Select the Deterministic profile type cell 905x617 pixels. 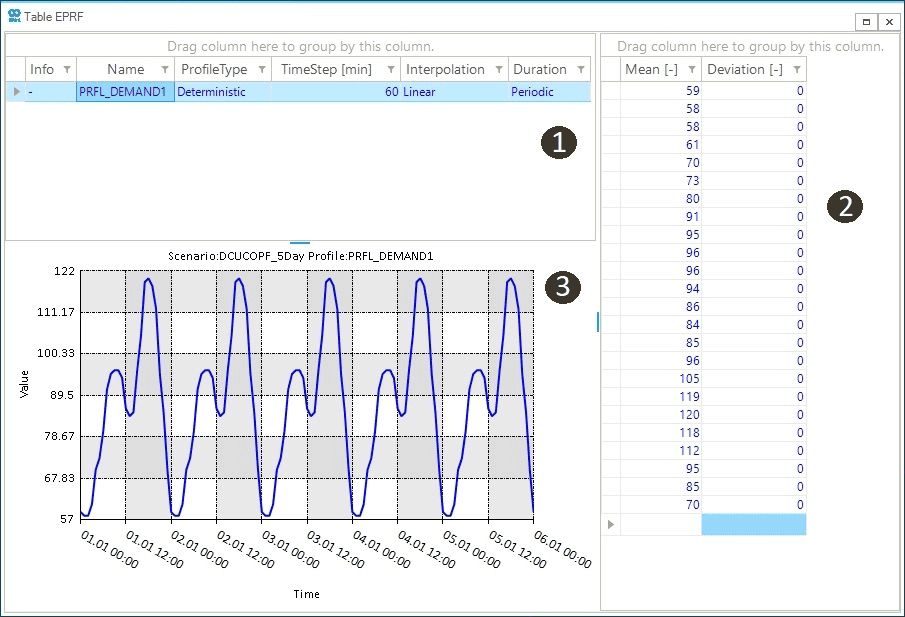pos(222,92)
